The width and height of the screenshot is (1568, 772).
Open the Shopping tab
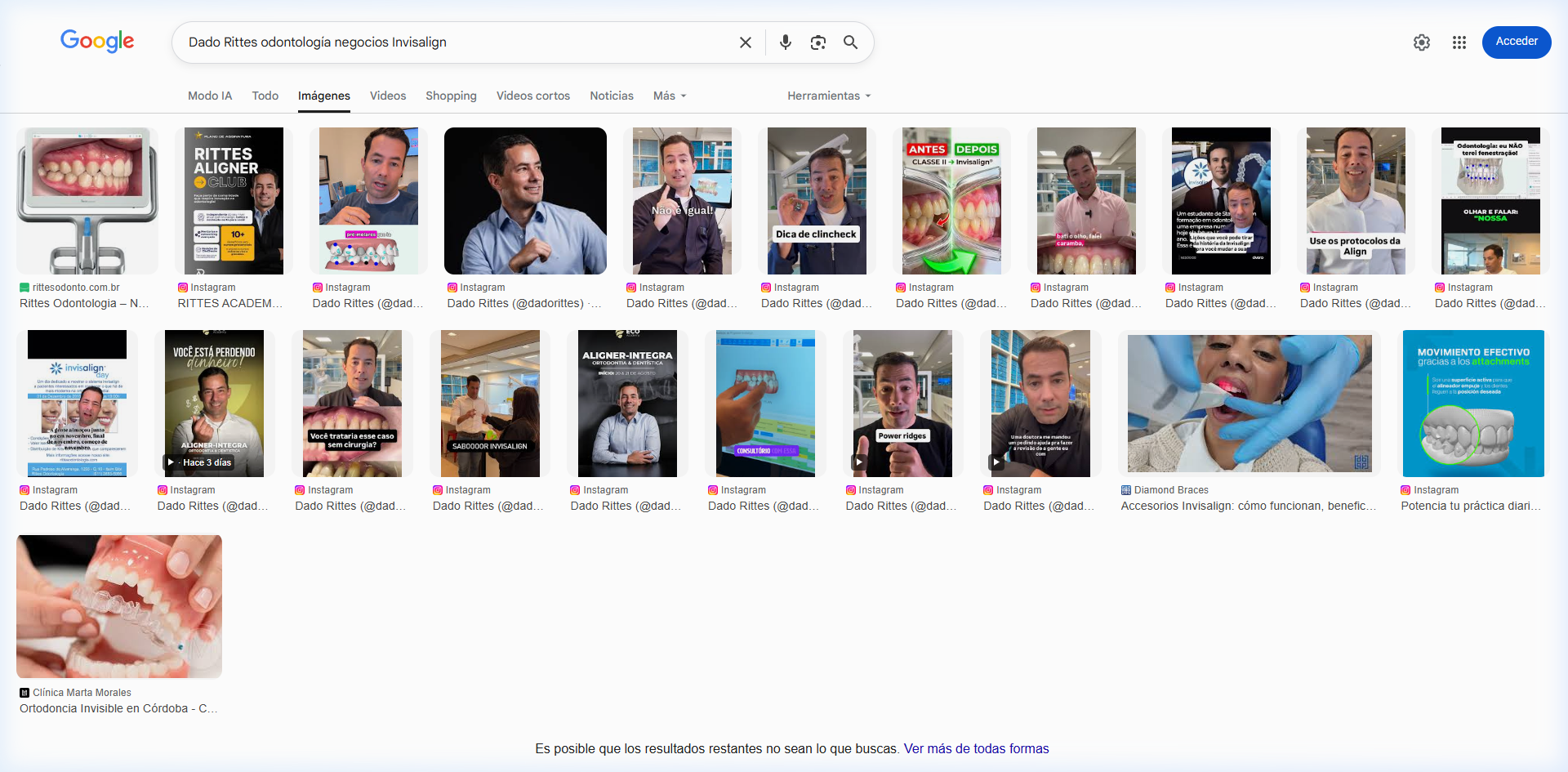click(x=451, y=96)
